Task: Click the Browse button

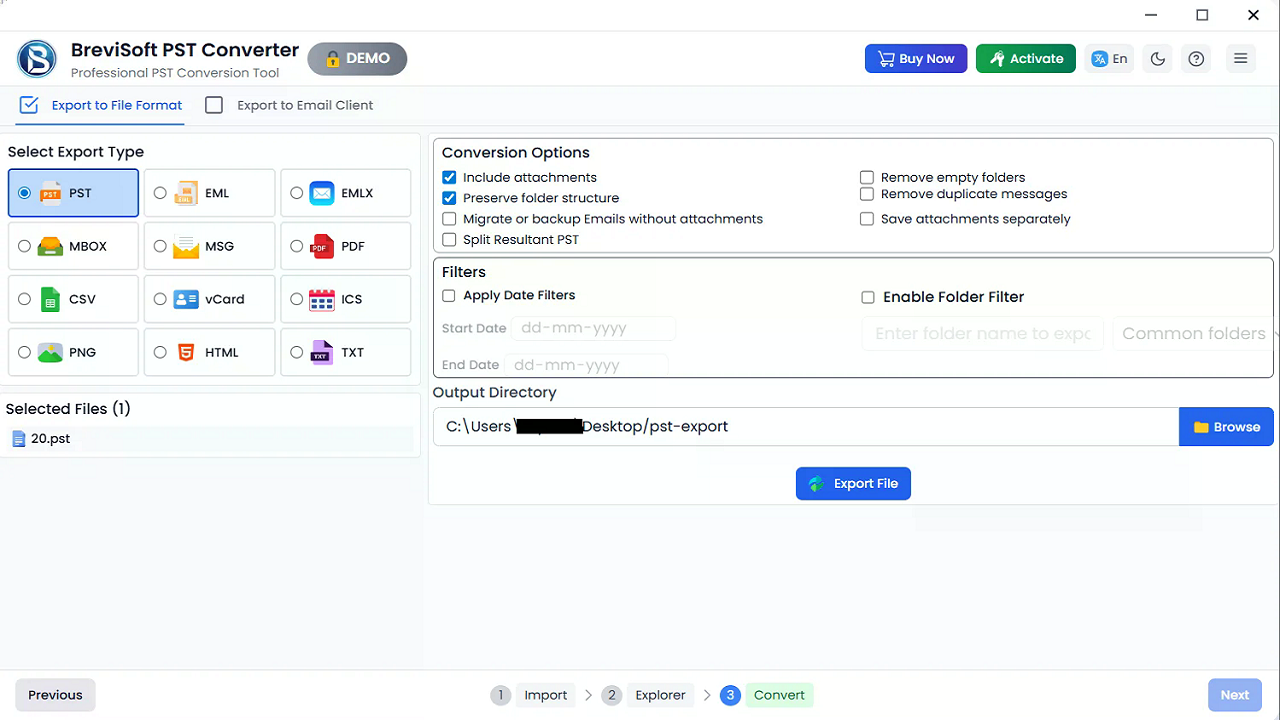Action: 1226,427
